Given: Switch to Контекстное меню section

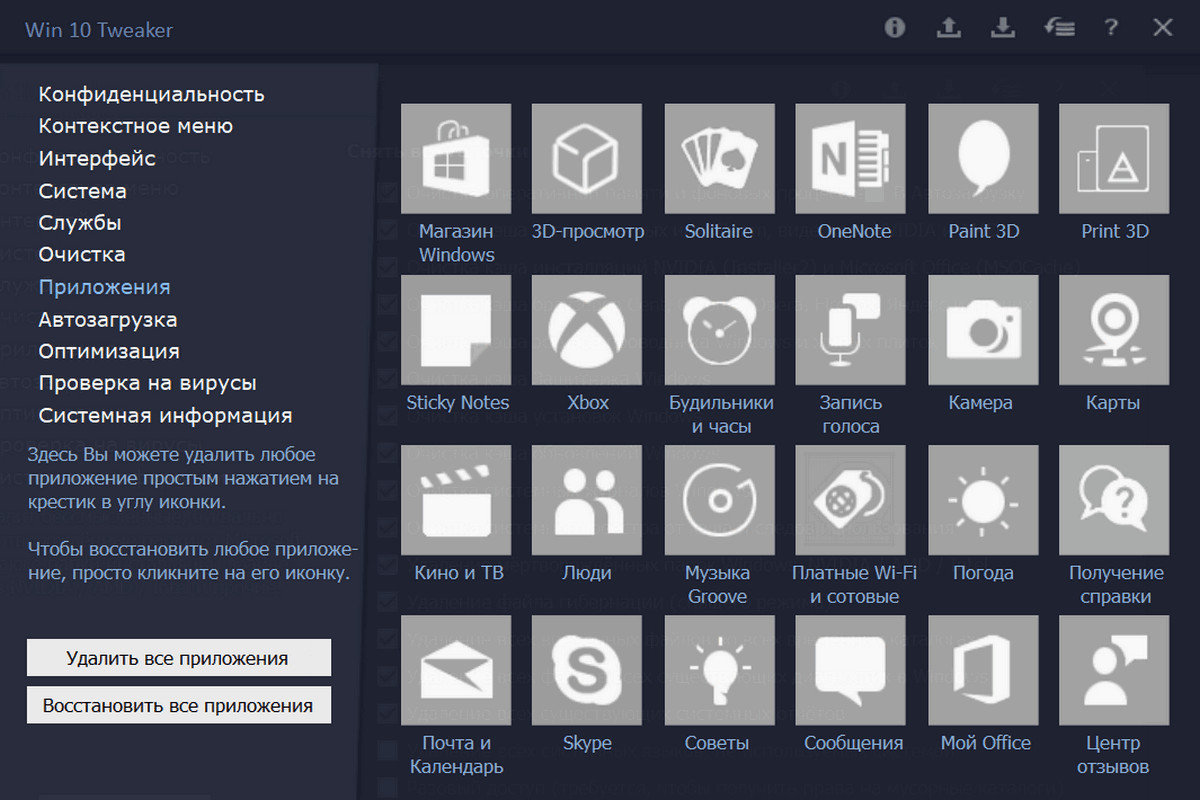Looking at the screenshot, I should pyautogui.click(x=136, y=126).
